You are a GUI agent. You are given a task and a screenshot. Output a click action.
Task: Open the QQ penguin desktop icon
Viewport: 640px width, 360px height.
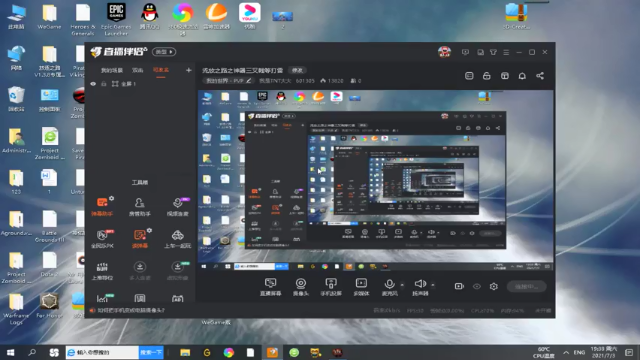pyautogui.click(x=150, y=16)
